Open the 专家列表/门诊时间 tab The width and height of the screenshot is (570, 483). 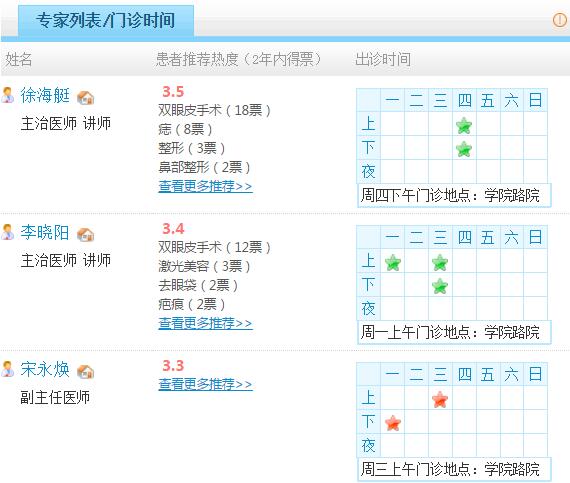tap(105, 20)
